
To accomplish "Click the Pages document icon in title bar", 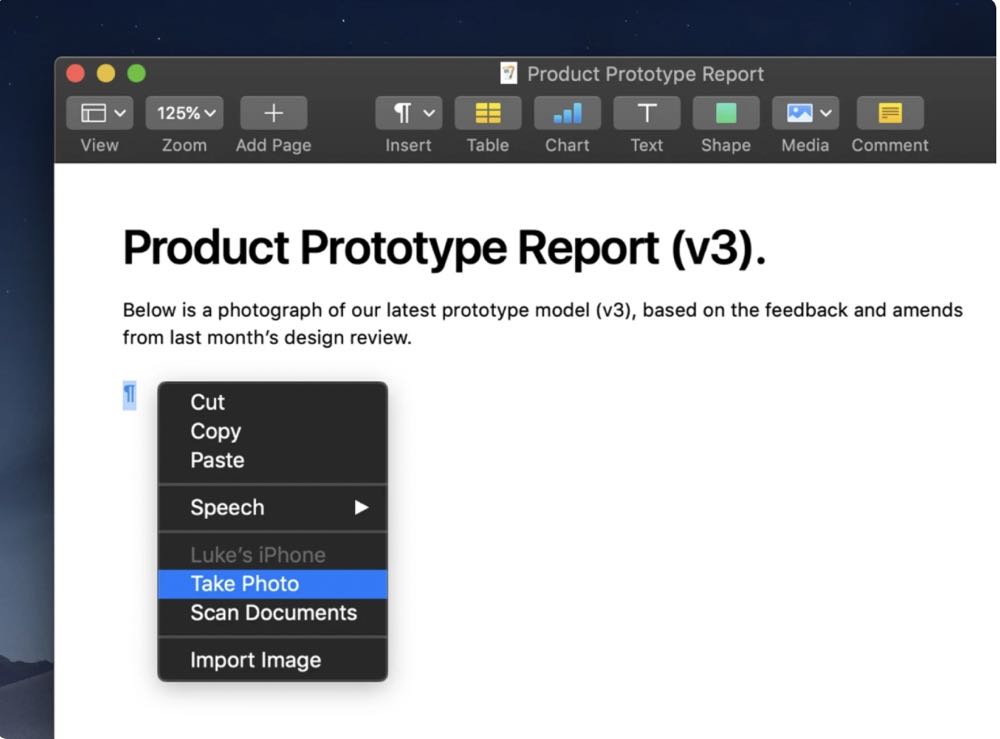I will click(510, 74).
